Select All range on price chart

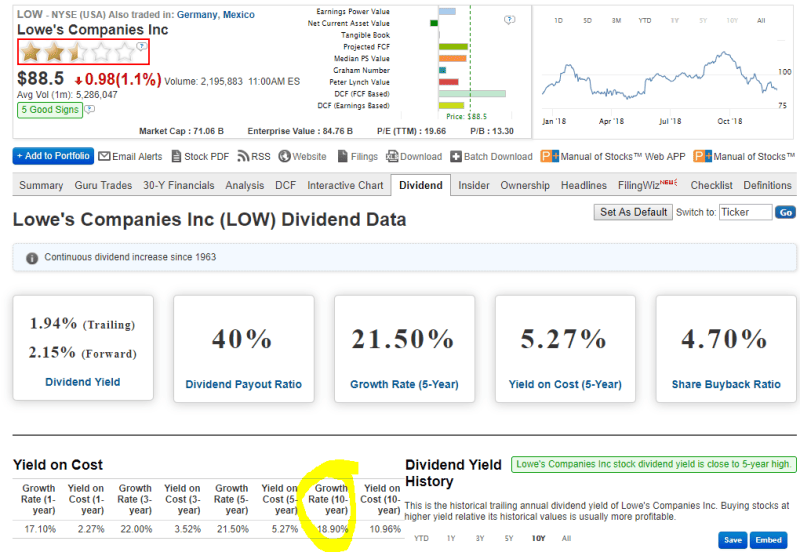(x=761, y=20)
